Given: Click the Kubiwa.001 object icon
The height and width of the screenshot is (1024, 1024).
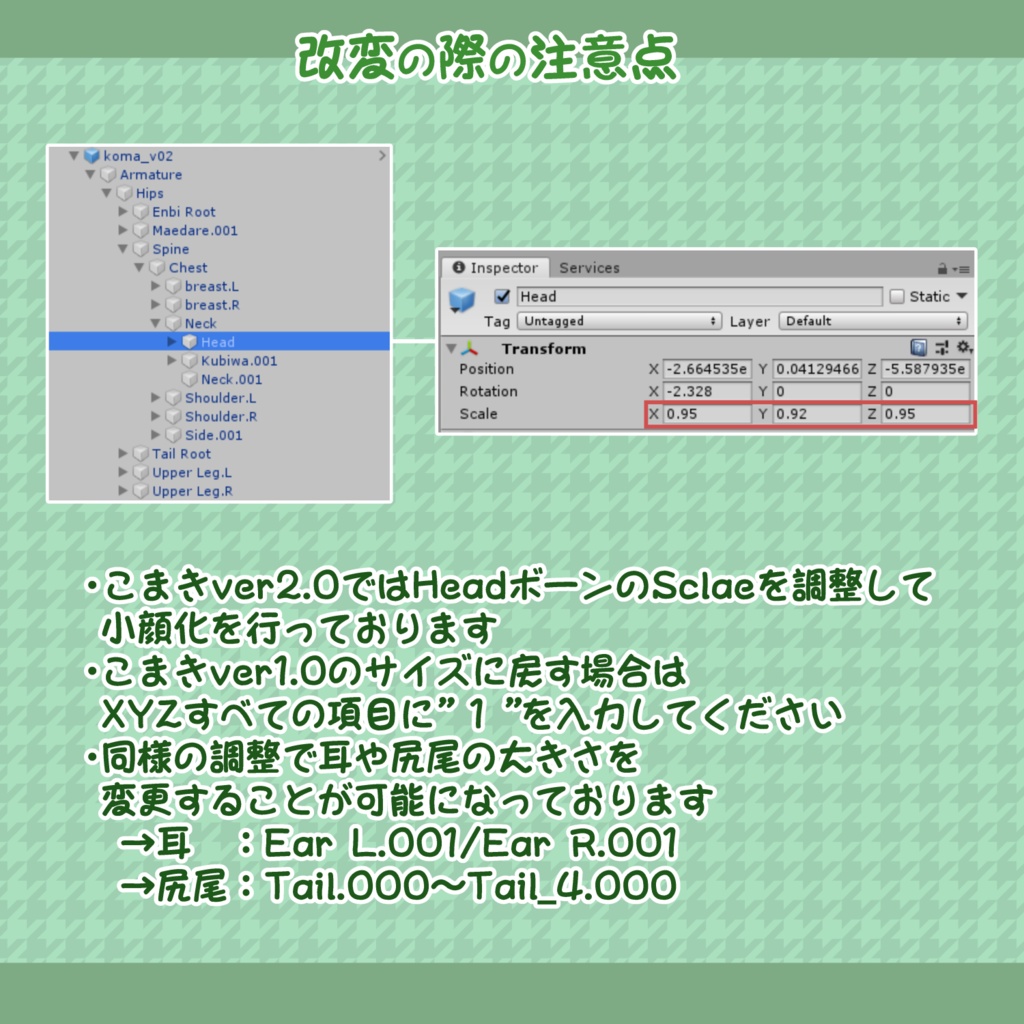Looking at the screenshot, I should pos(190,360).
